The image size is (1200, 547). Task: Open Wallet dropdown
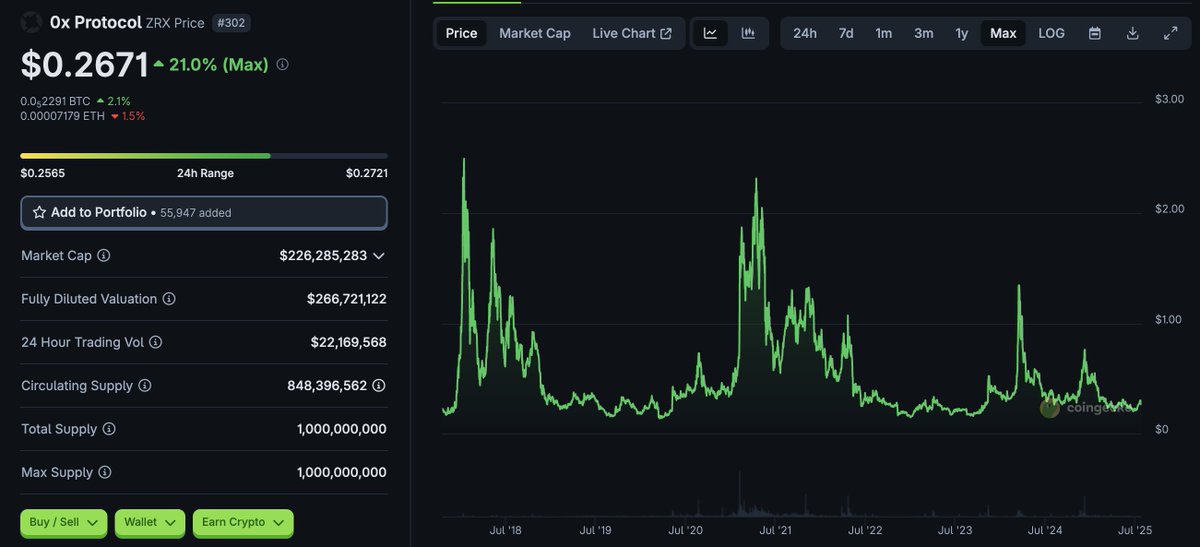click(x=150, y=522)
